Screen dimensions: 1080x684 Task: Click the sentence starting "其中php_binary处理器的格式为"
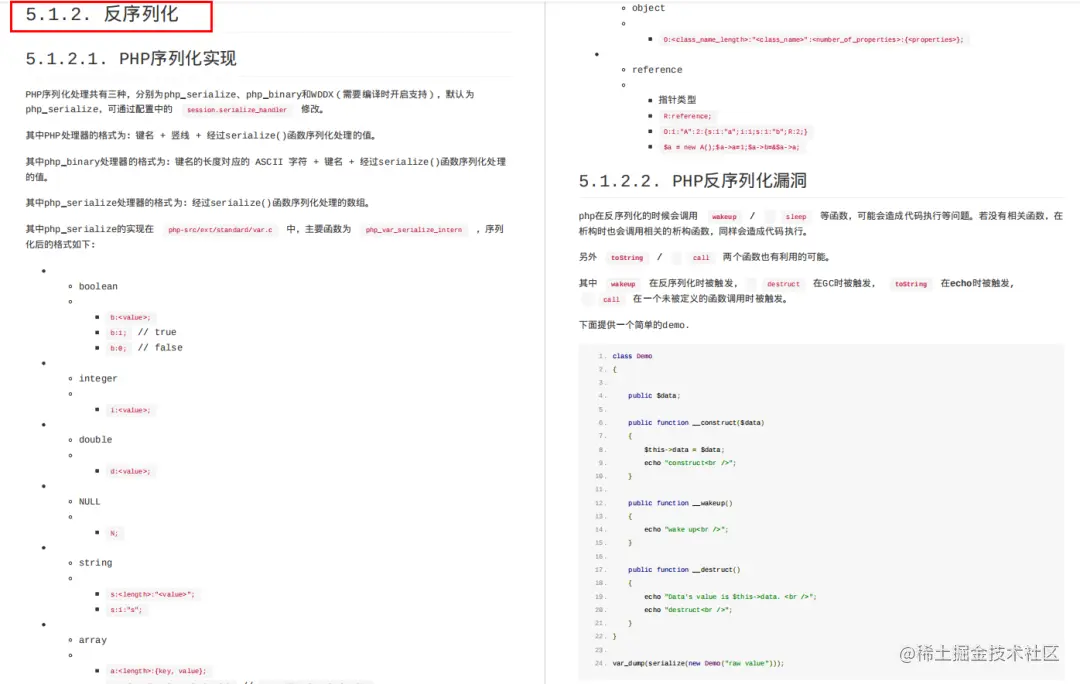[266, 169]
